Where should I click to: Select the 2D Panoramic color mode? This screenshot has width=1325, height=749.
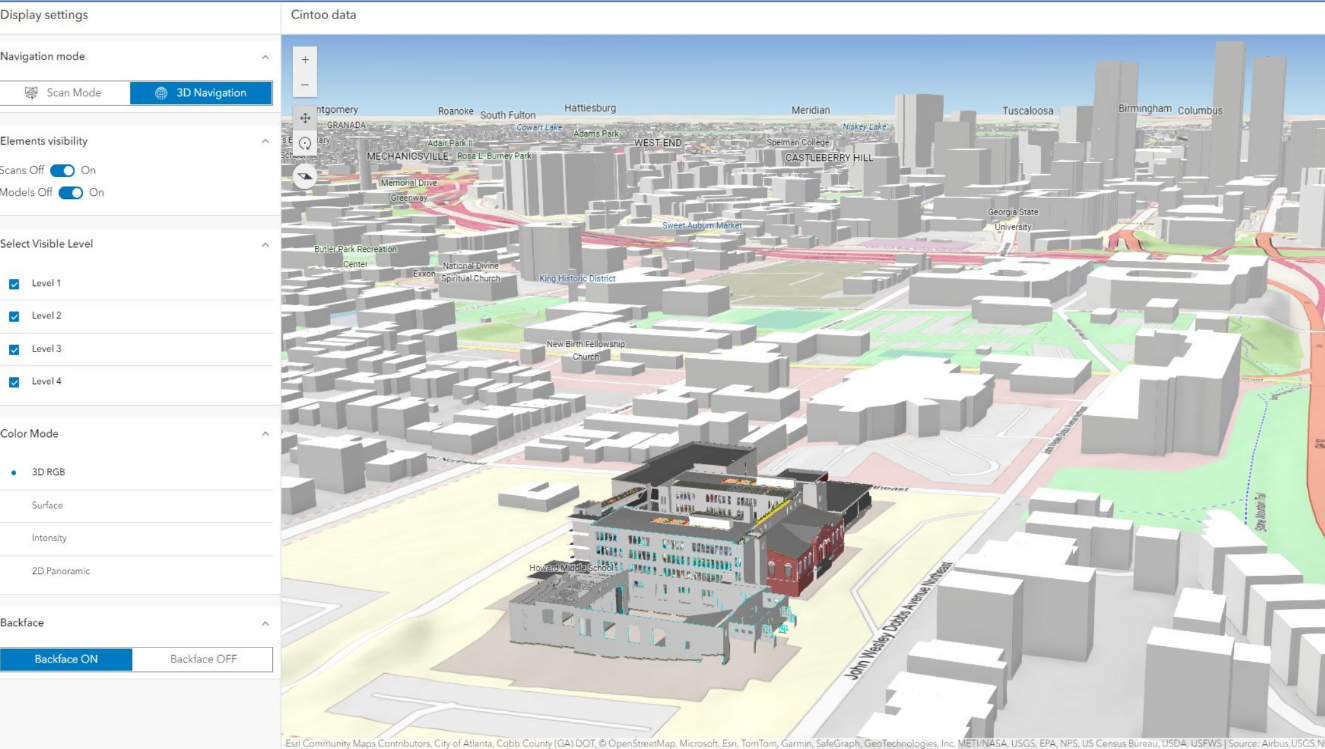pyautogui.click(x=60, y=571)
